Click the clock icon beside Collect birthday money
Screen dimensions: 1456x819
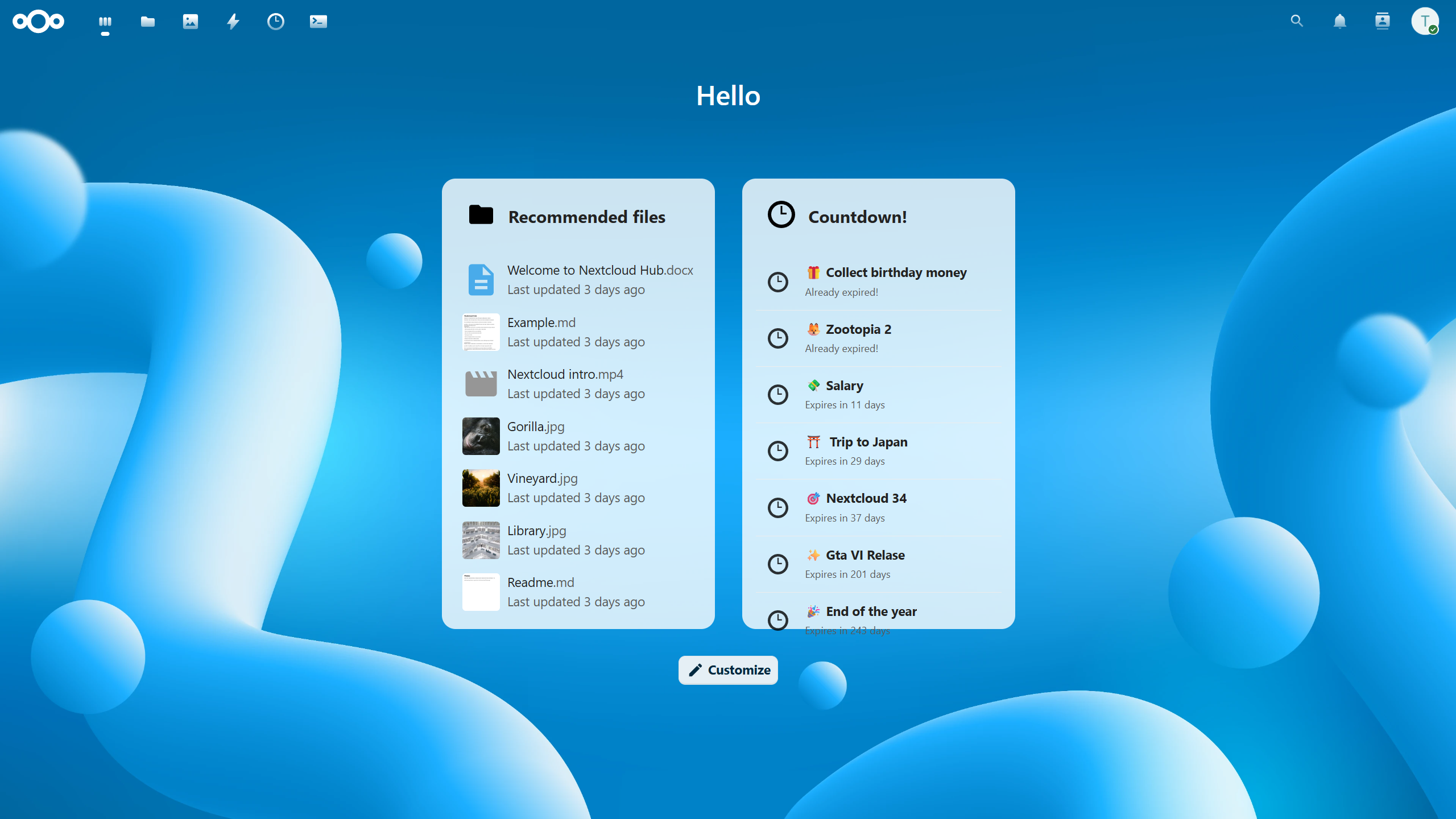click(778, 282)
